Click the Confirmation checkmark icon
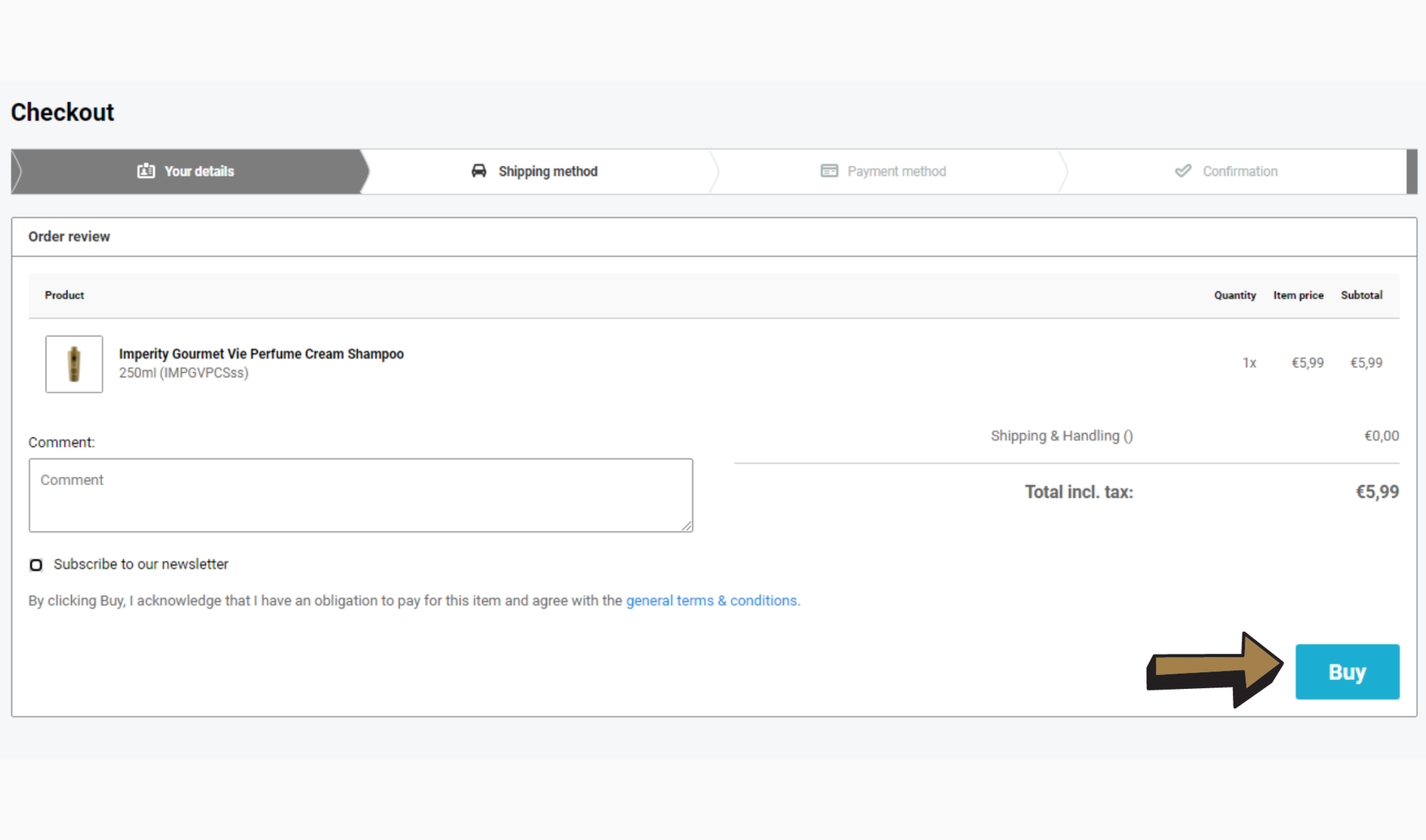Image resolution: width=1426 pixels, height=840 pixels. (1183, 171)
